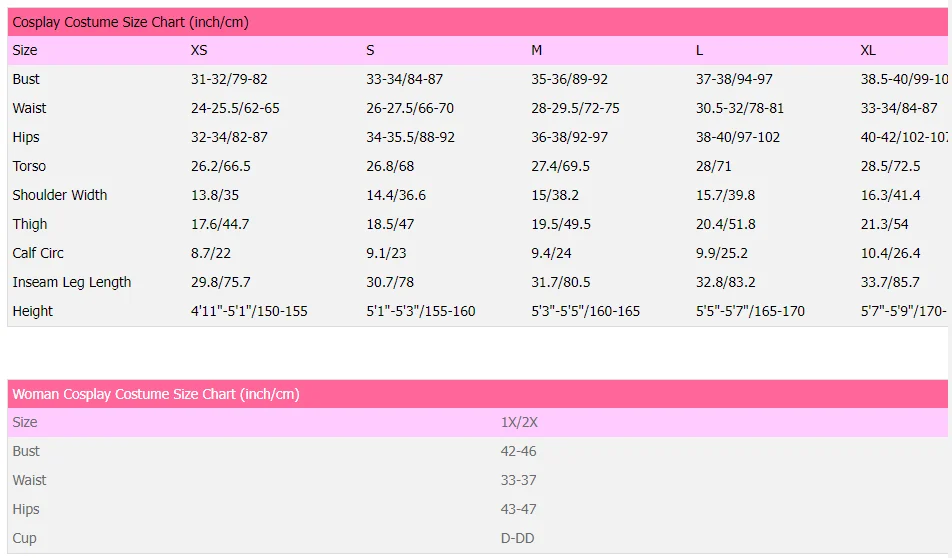The width and height of the screenshot is (952, 558).
Task: Select the XS size column header
Action: (199, 50)
